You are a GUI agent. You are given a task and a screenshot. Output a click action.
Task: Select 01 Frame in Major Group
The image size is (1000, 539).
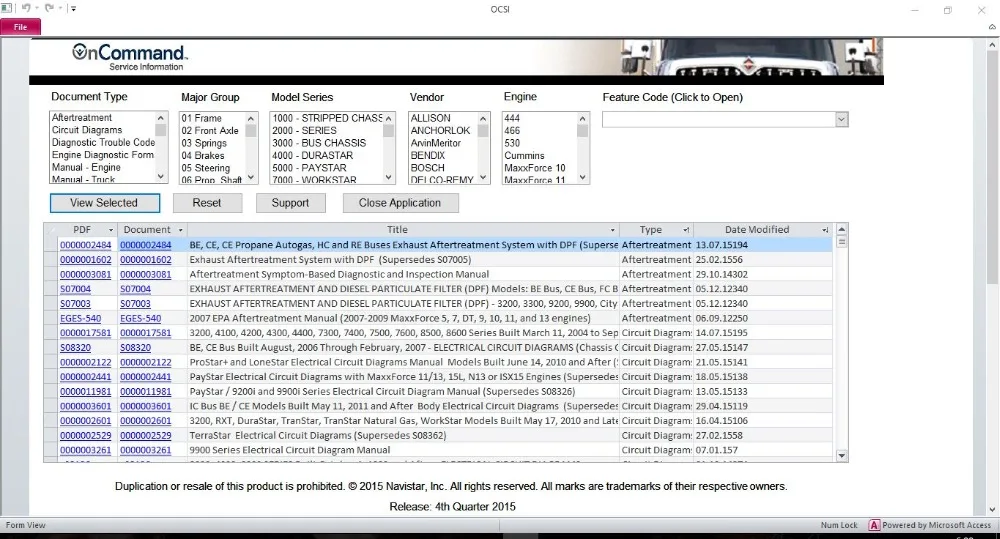tap(202, 118)
